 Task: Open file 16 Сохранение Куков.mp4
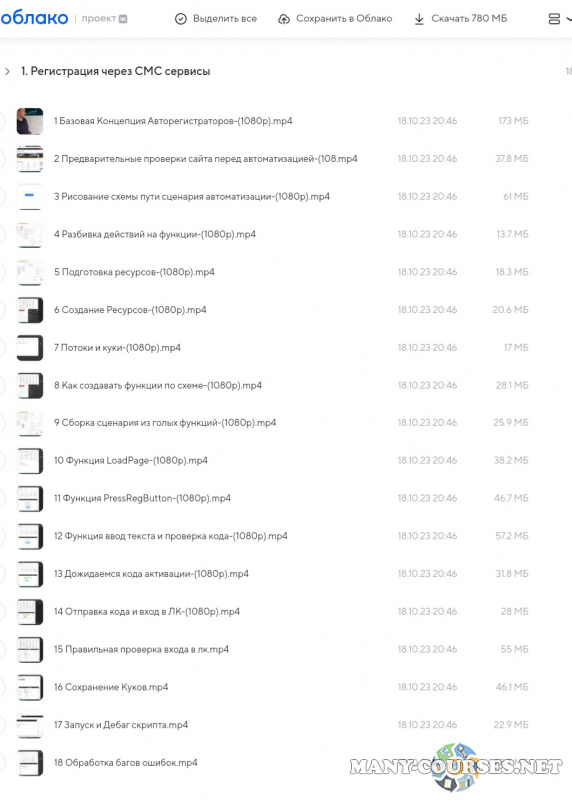pyautogui.click(x=111, y=687)
